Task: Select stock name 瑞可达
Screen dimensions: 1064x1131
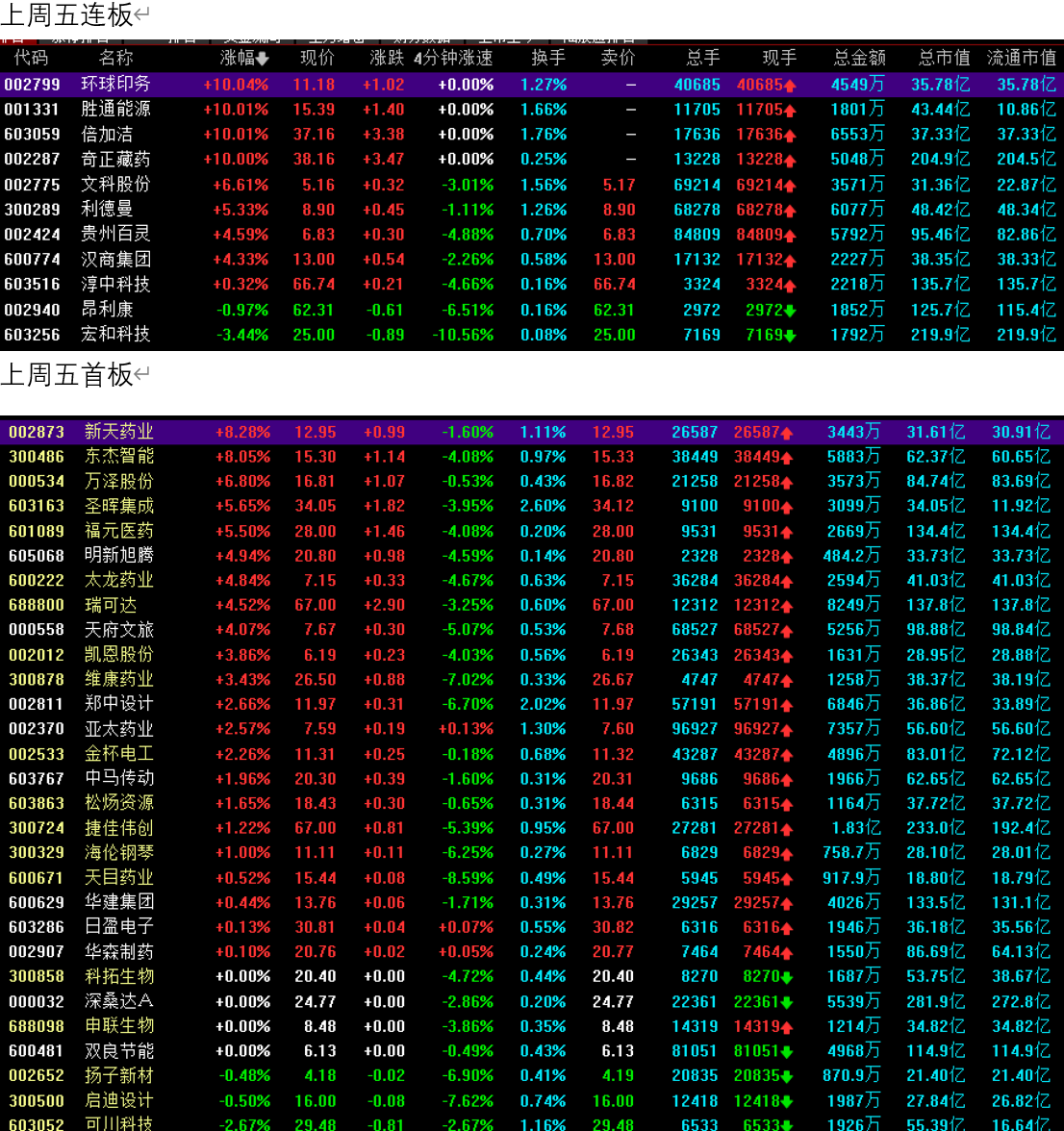Action: pos(111,605)
